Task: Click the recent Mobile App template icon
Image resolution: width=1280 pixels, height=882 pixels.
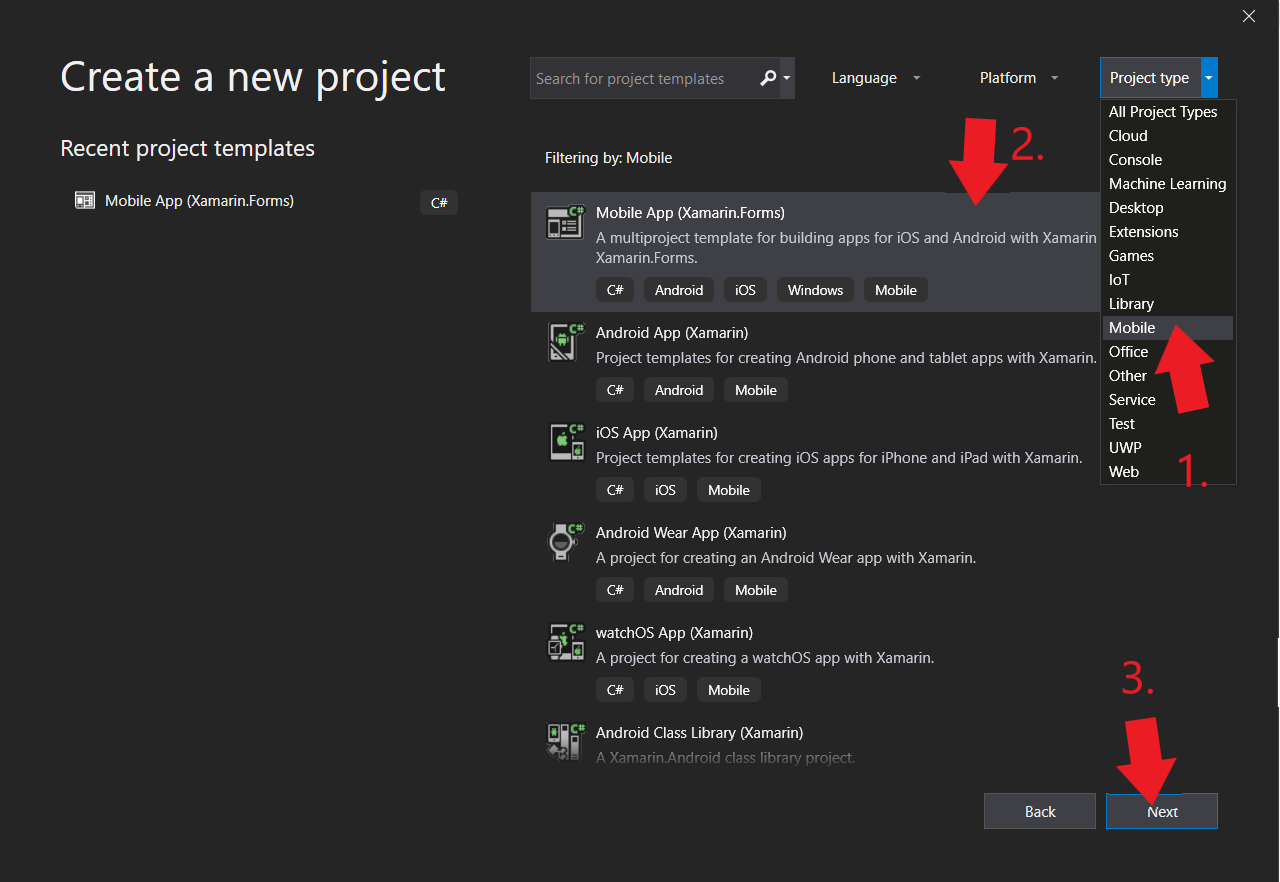Action: click(x=84, y=201)
